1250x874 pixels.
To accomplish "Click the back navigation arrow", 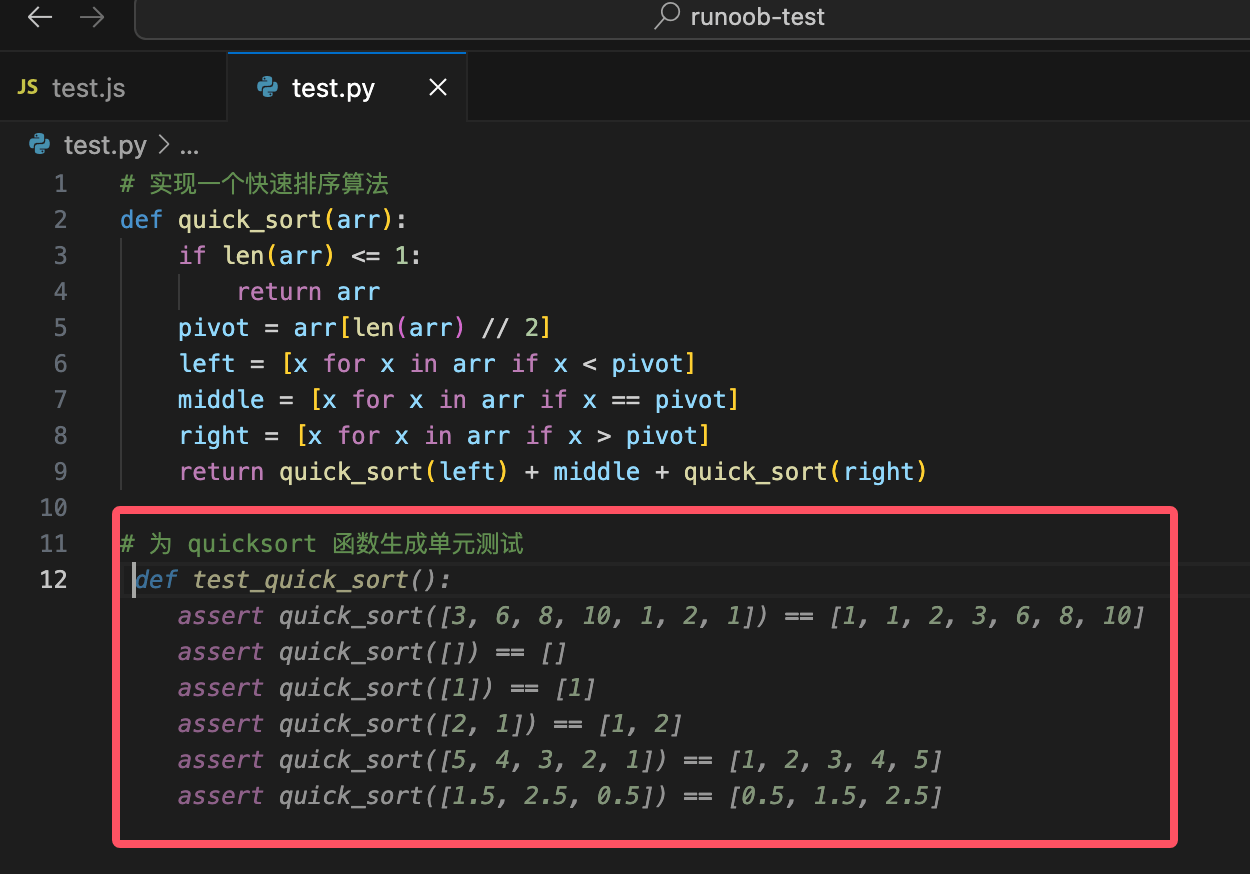I will [x=40, y=17].
